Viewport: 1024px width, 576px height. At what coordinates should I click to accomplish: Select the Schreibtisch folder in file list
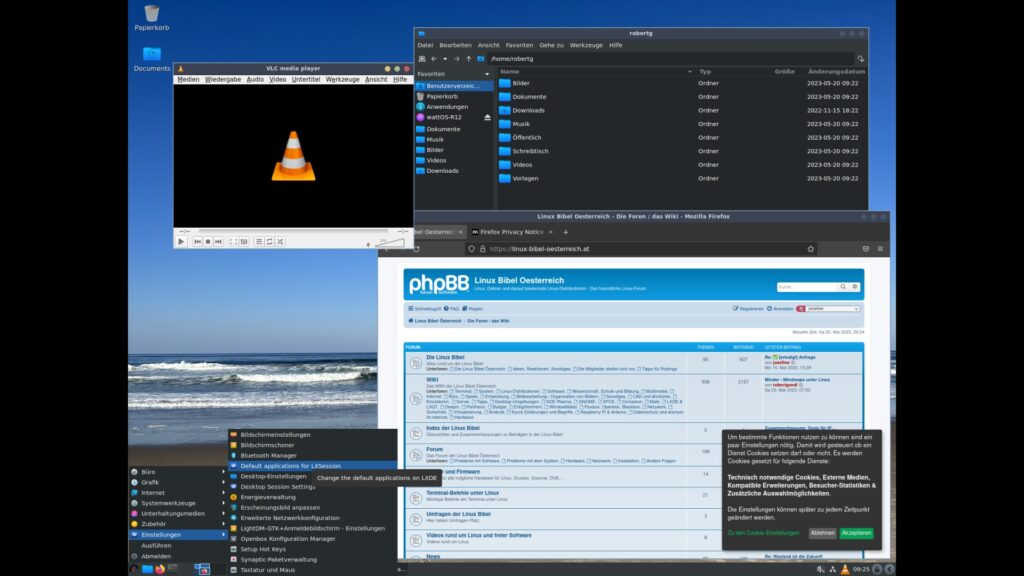[x=530, y=151]
